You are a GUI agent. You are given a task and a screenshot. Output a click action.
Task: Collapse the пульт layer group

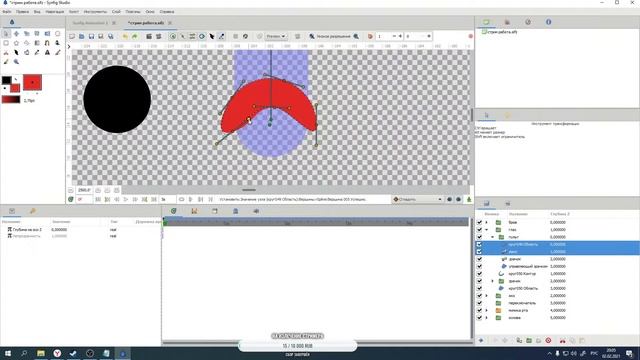[x=493, y=237]
